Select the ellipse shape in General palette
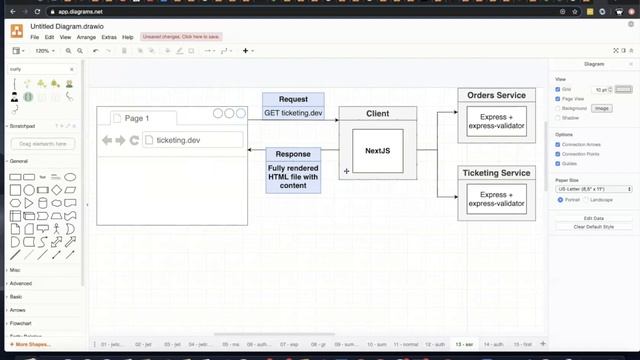Viewport: 640px width, 360px height. (x=70, y=177)
